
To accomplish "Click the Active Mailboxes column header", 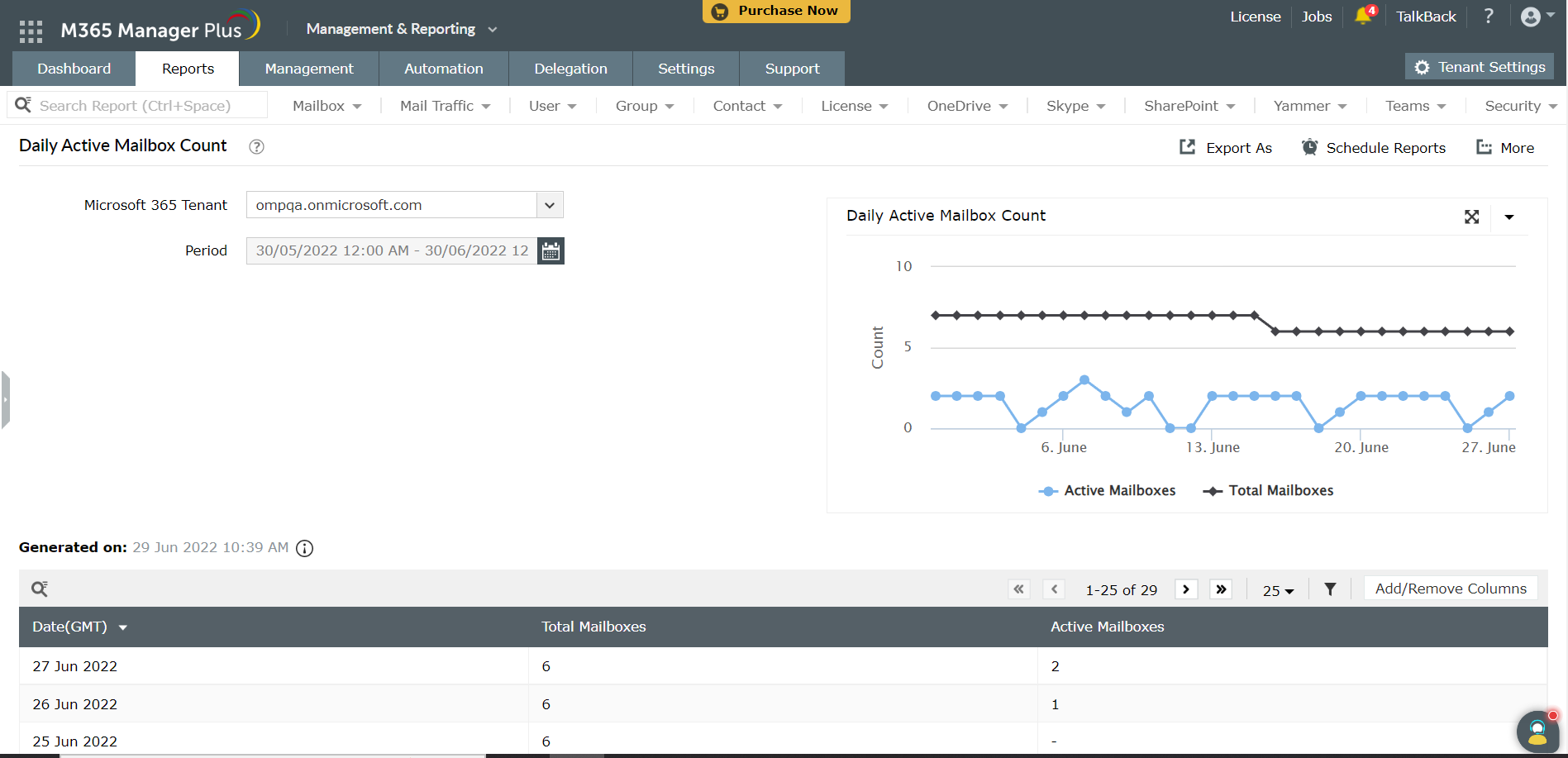I will (x=1107, y=627).
